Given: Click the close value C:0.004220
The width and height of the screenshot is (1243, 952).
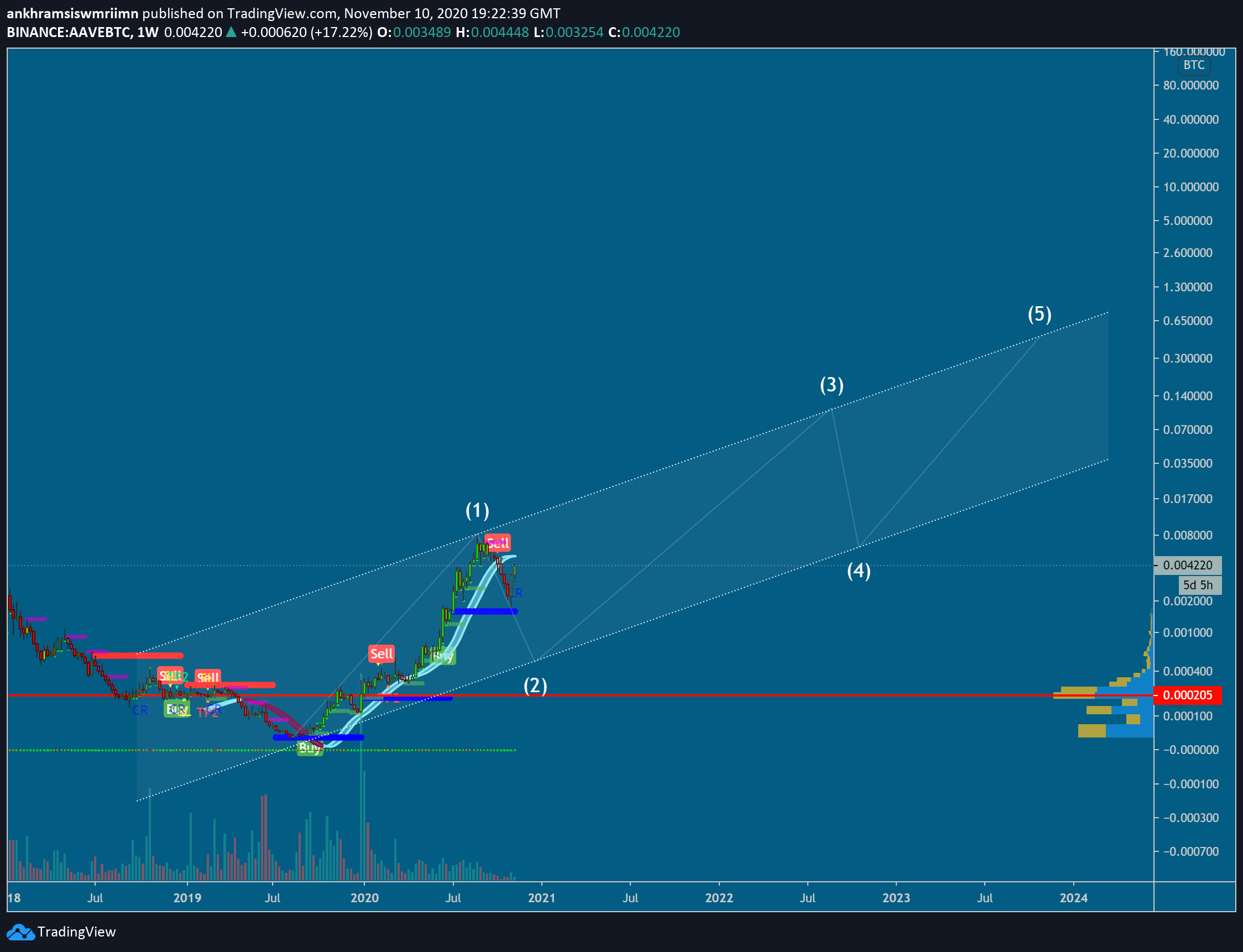Looking at the screenshot, I should tap(644, 32).
